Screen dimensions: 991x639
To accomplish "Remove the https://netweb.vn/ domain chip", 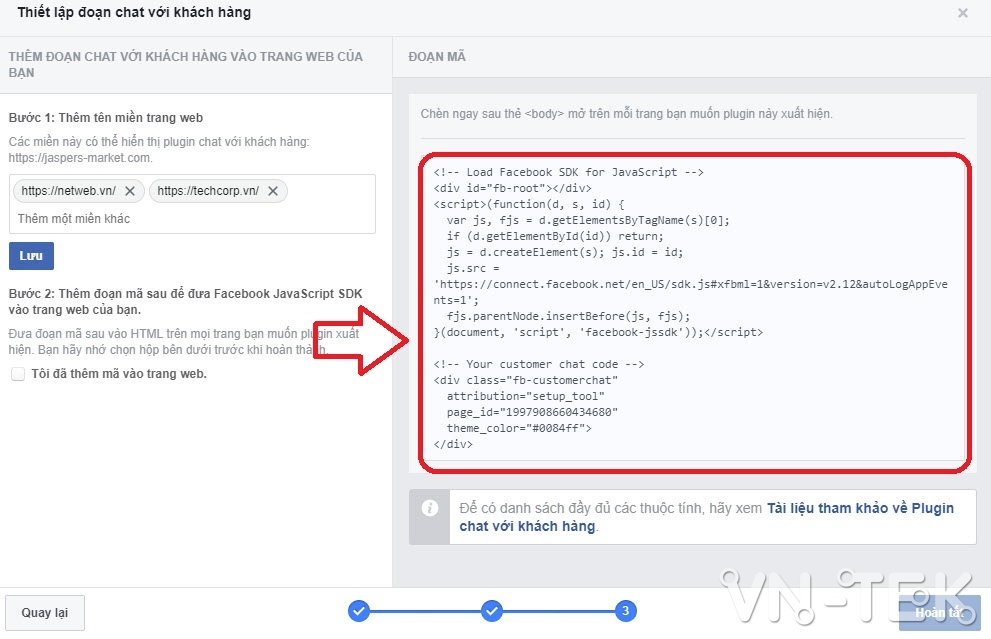I will [130, 191].
